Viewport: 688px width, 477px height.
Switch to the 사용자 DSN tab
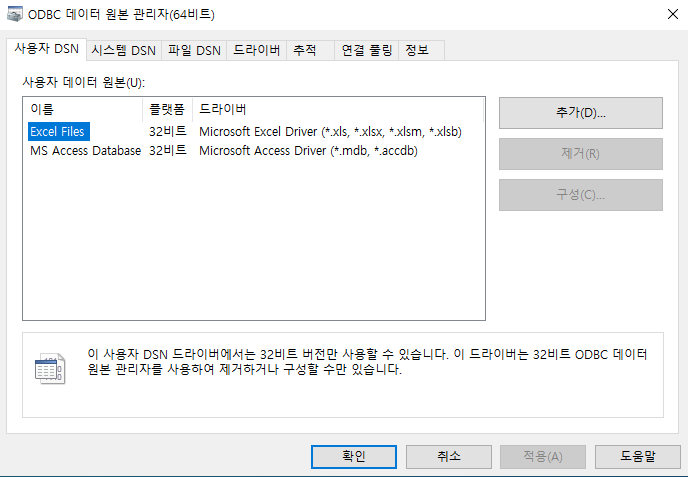tap(45, 50)
